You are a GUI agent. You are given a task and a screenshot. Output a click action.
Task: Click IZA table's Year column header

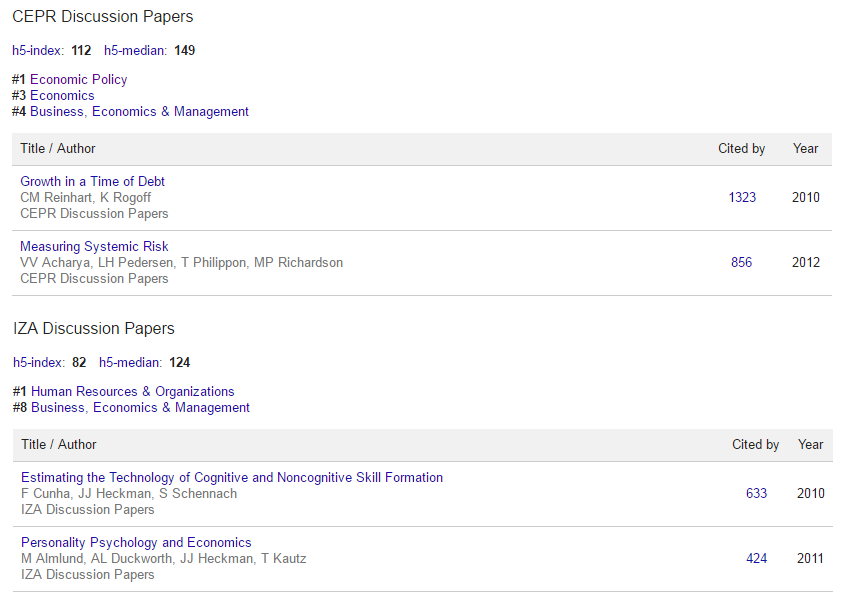[x=810, y=445]
